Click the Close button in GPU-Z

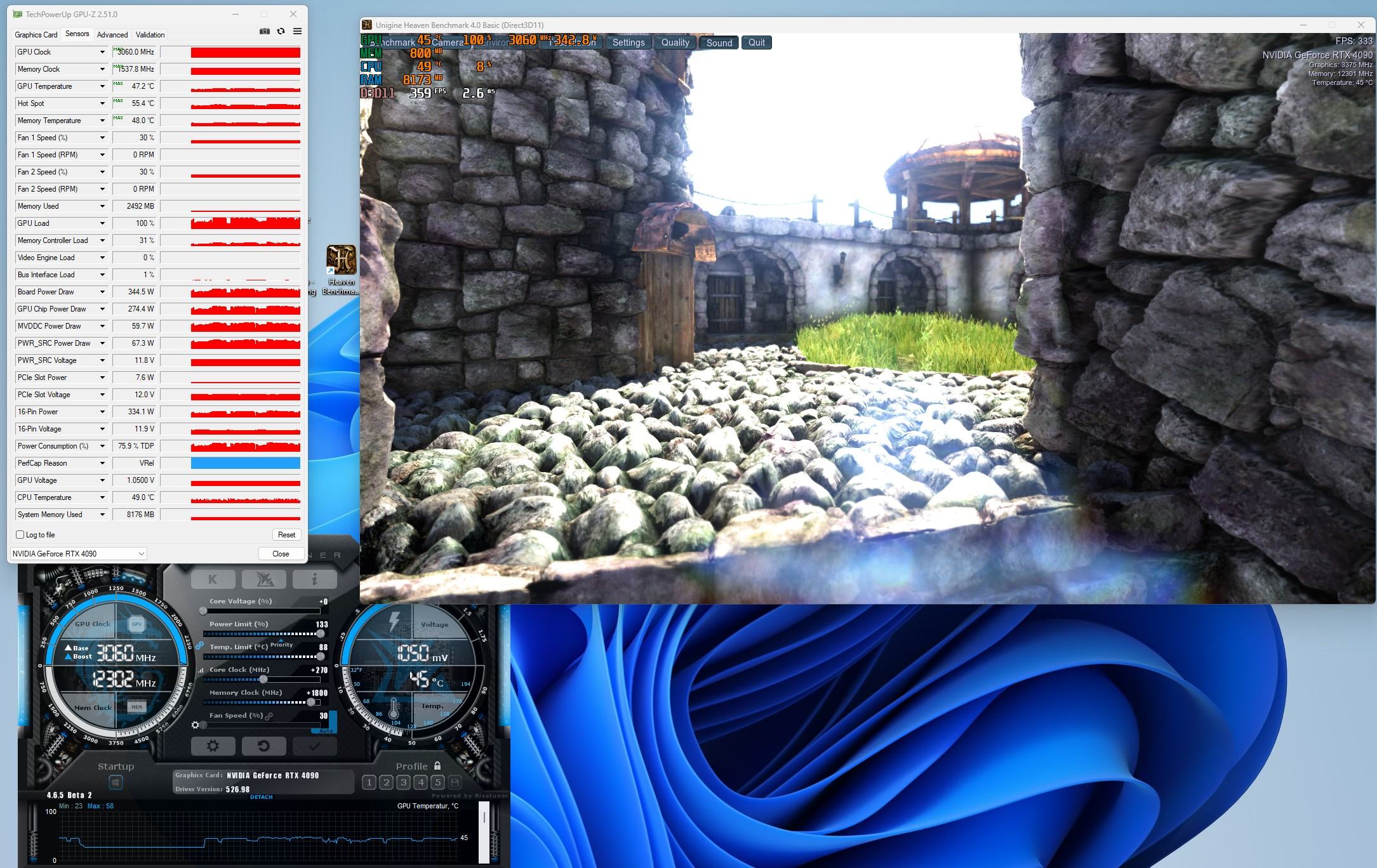pyautogui.click(x=281, y=554)
